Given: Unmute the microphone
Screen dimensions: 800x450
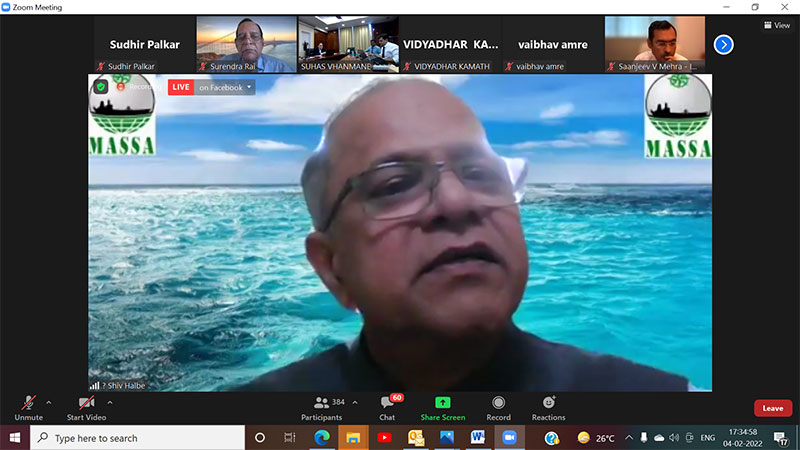Looking at the screenshot, I should (x=28, y=406).
